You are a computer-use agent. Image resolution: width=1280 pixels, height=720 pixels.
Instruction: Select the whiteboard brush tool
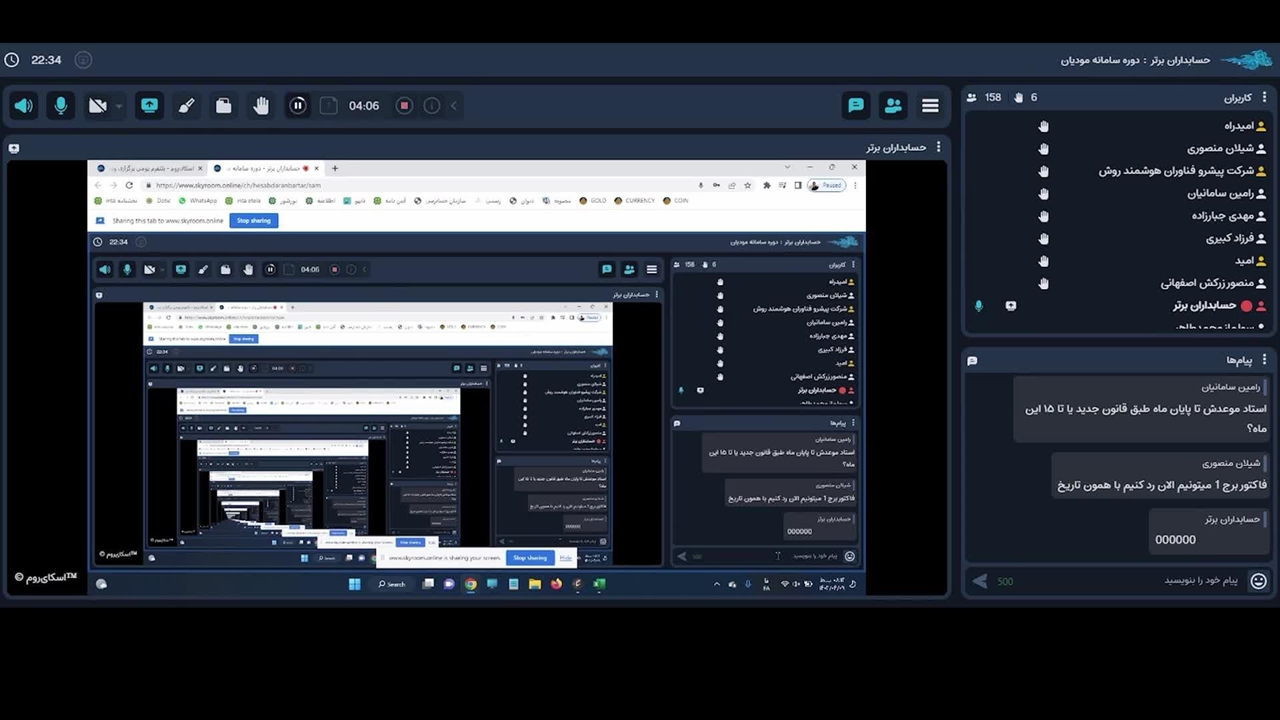(x=186, y=105)
